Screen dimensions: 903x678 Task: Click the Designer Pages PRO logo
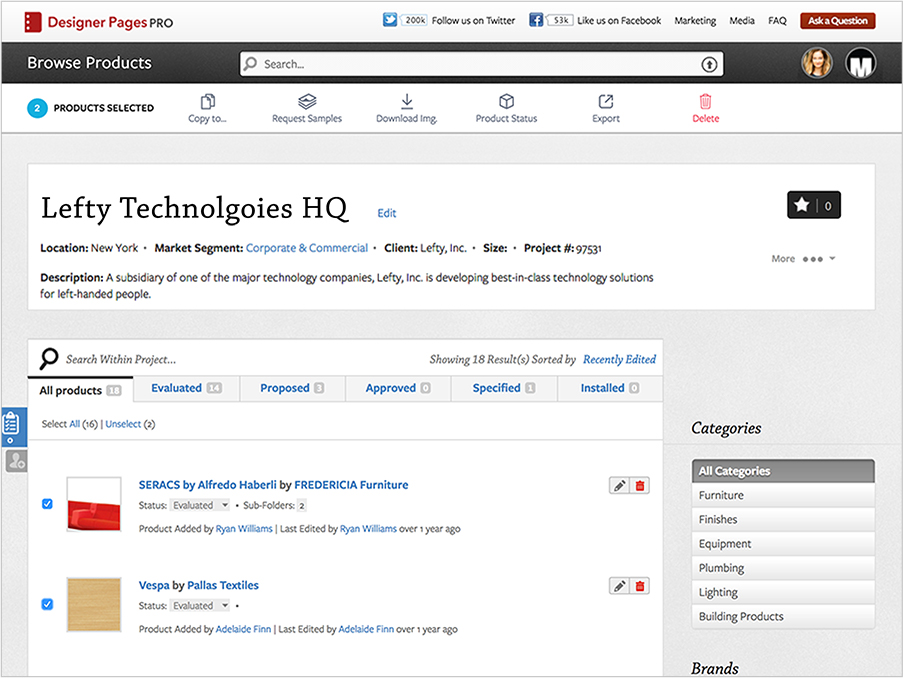[x=98, y=22]
